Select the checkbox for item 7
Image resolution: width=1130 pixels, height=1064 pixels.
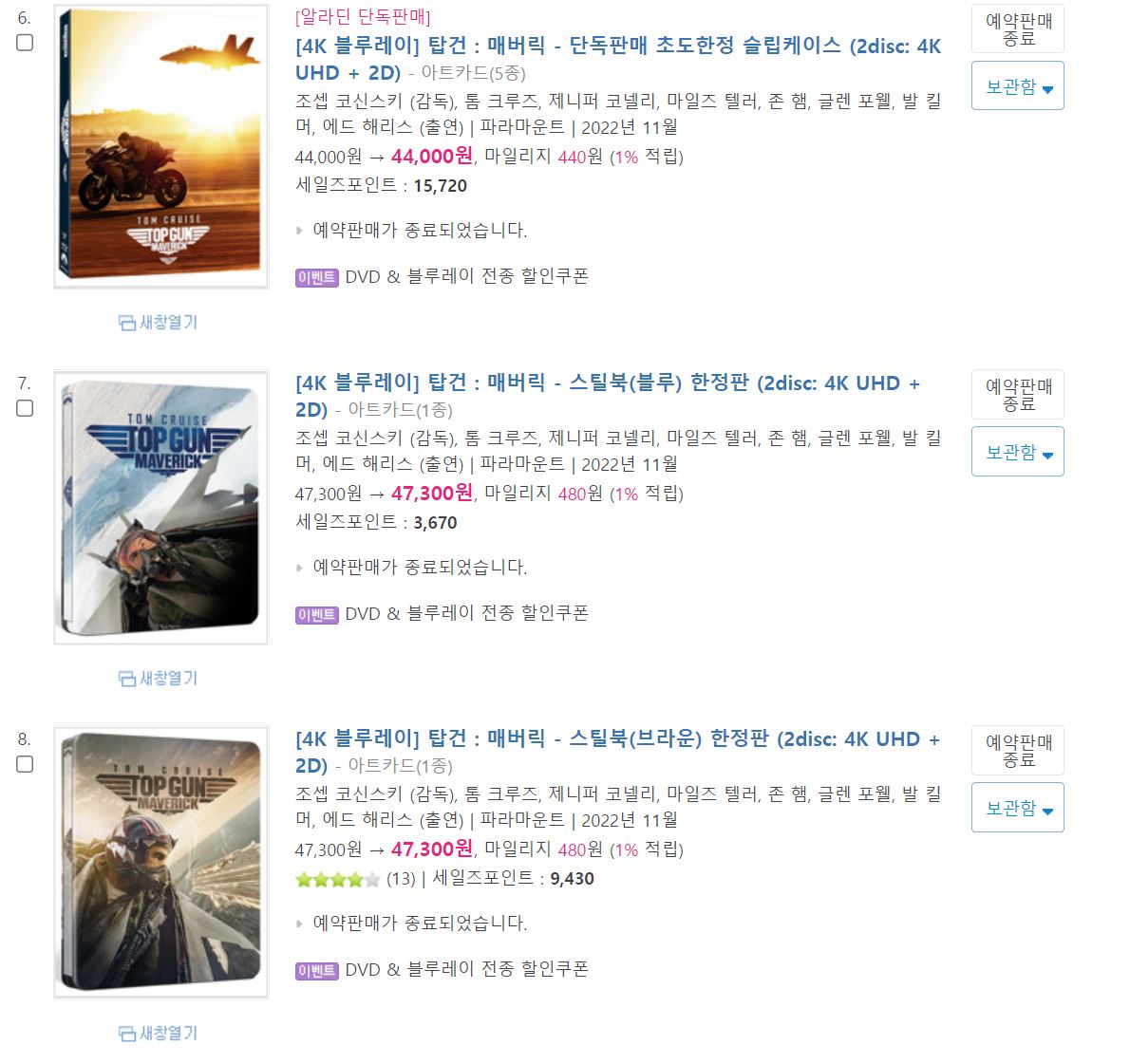point(25,408)
